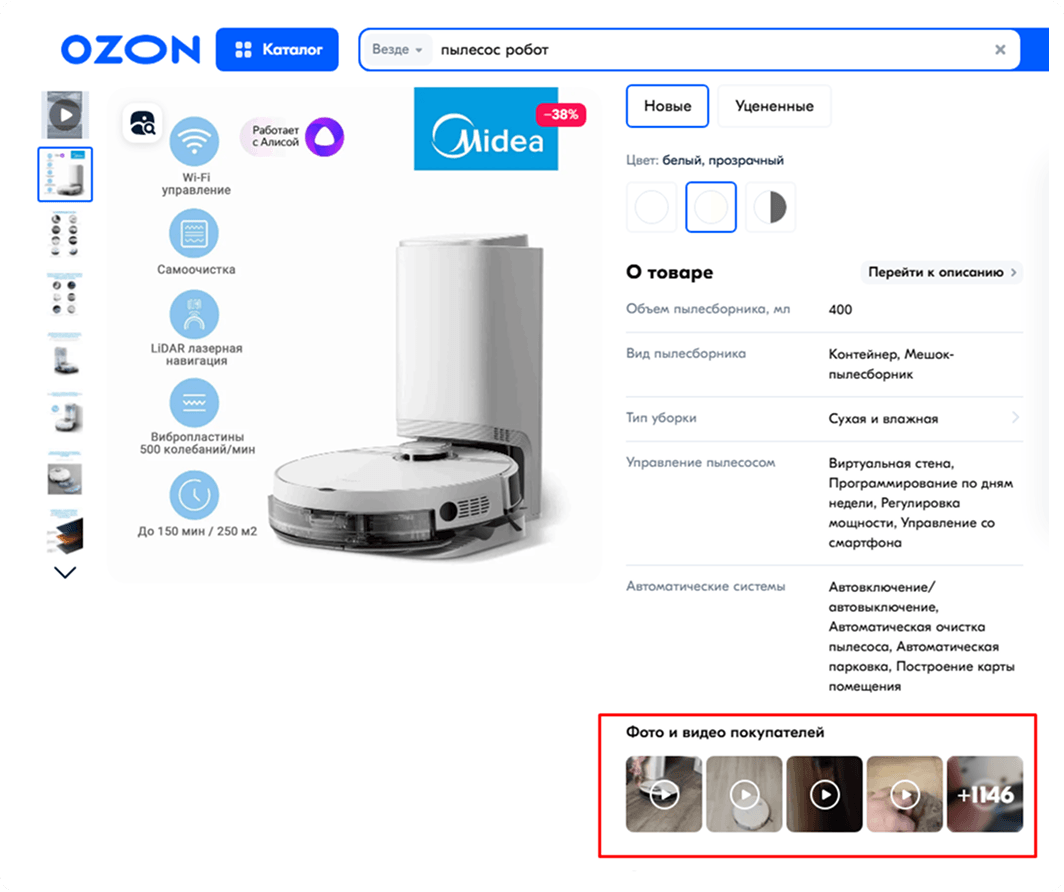Switch to the Уцененные tab
1064x892 pixels.
coord(774,106)
